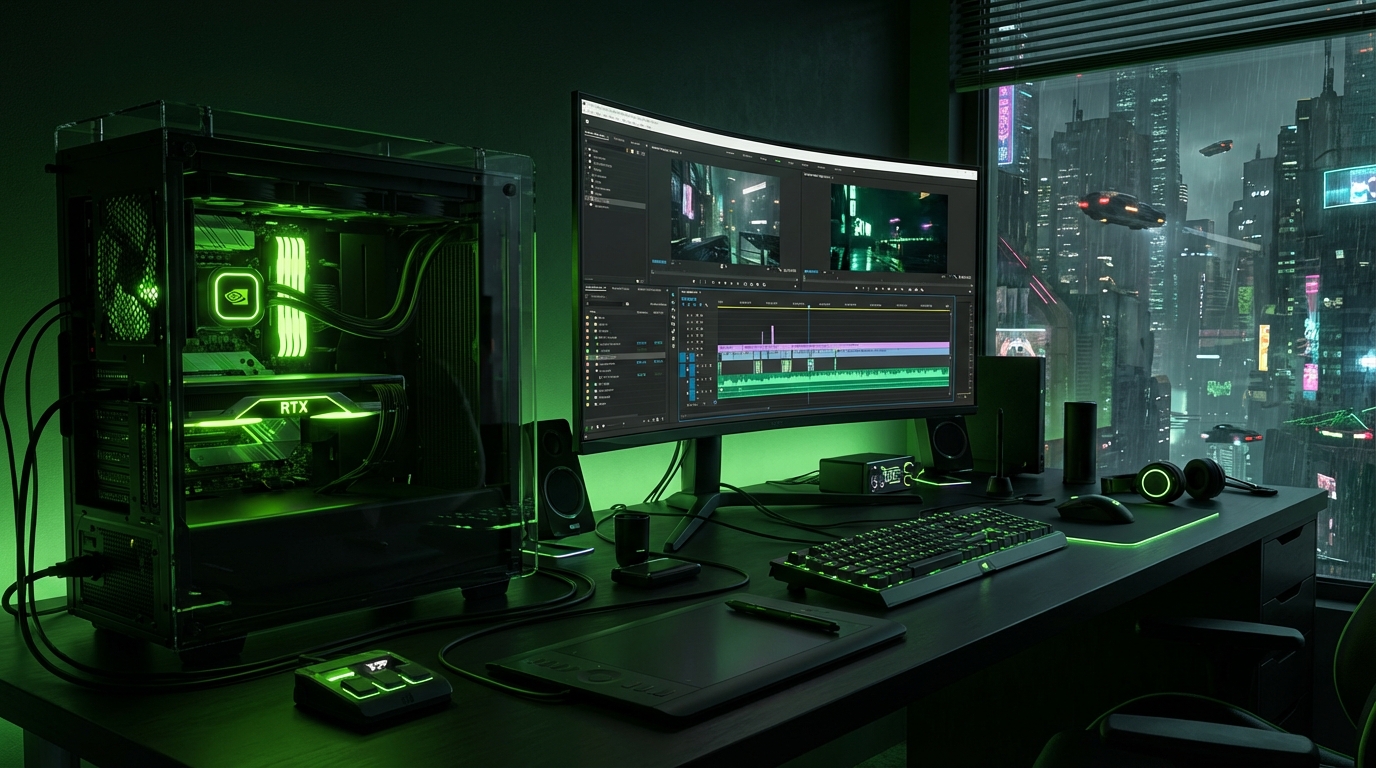This screenshot has width=1376, height=768.
Task: Switch to the Effects tab beside the Project panel
Action: 617,139
